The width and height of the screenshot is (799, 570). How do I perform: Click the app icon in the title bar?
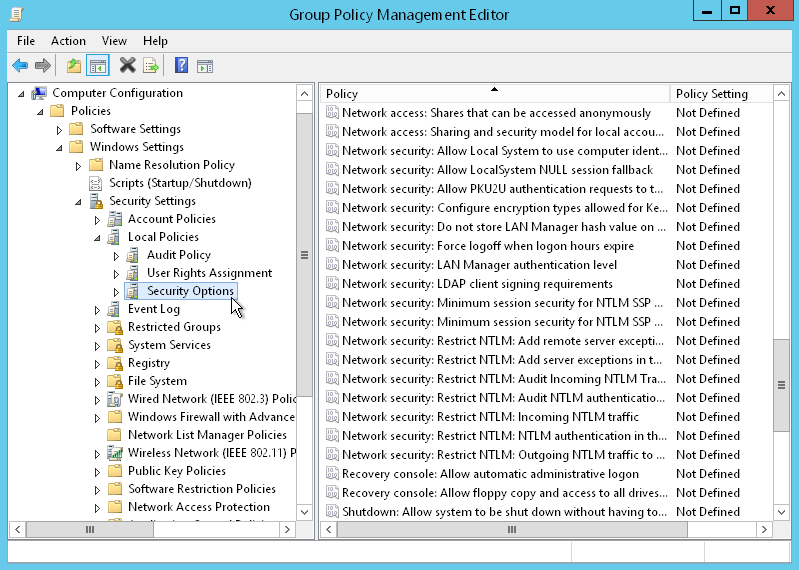pyautogui.click(x=17, y=14)
